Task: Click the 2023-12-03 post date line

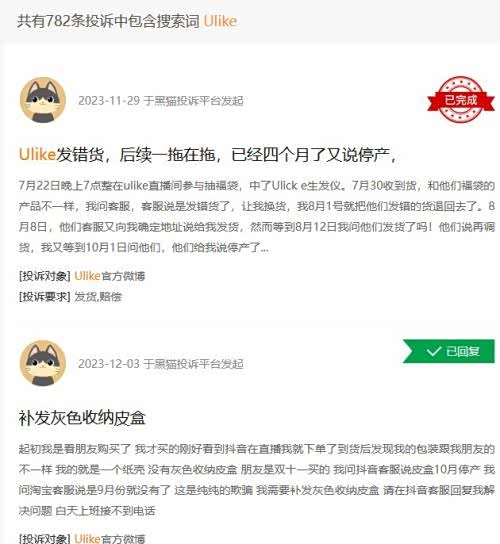Action: (x=161, y=364)
